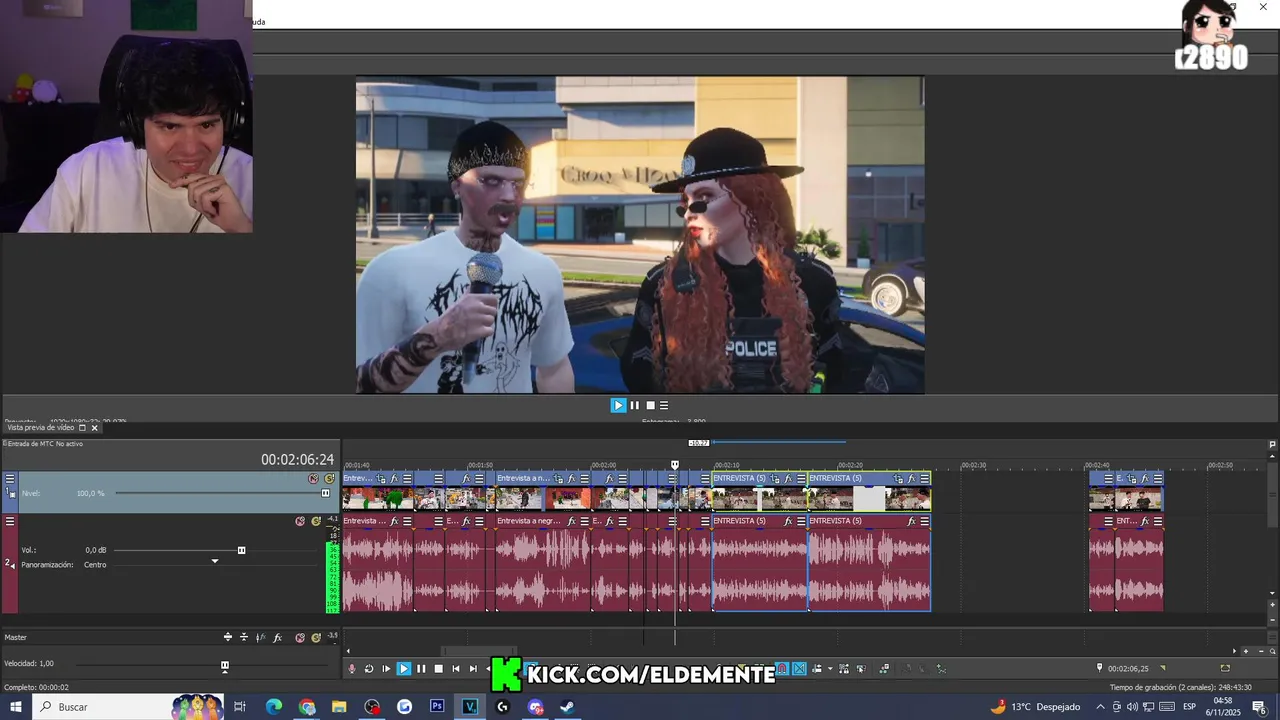Open Photoshop from the Windows taskbar
The width and height of the screenshot is (1280, 720).
pyautogui.click(x=437, y=706)
